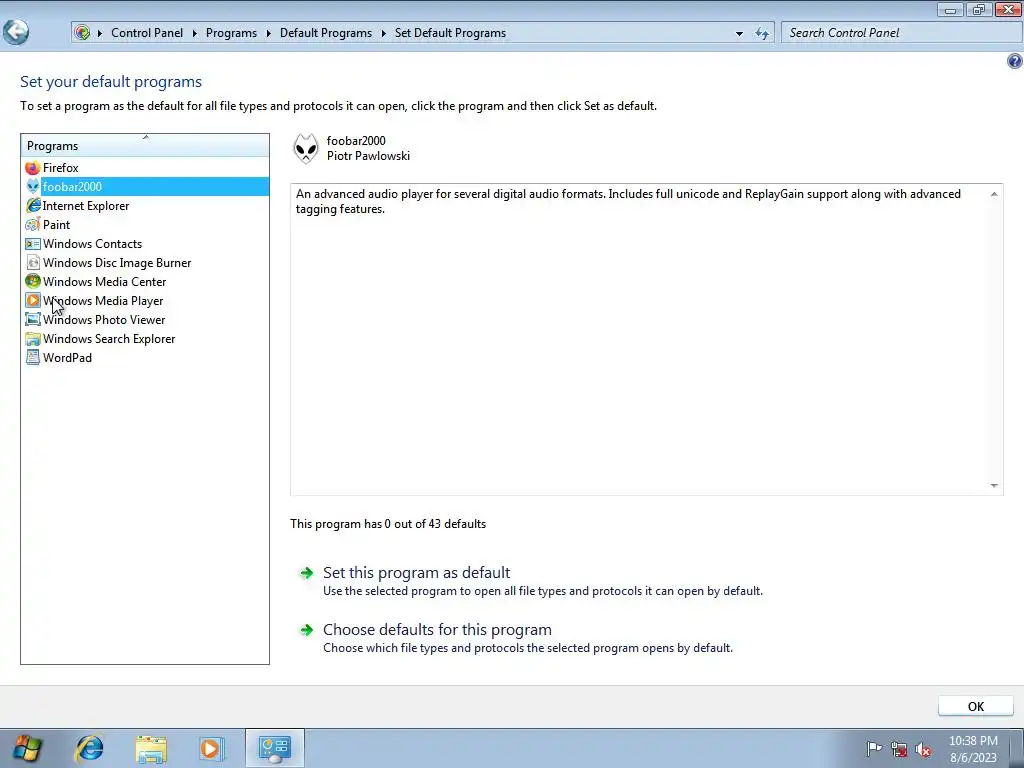Expand the address bar history dropdown
Viewport: 1024px width, 768px height.
click(x=739, y=33)
